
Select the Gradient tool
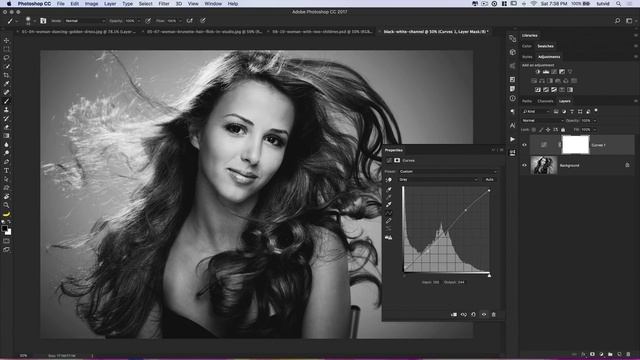coord(6,136)
